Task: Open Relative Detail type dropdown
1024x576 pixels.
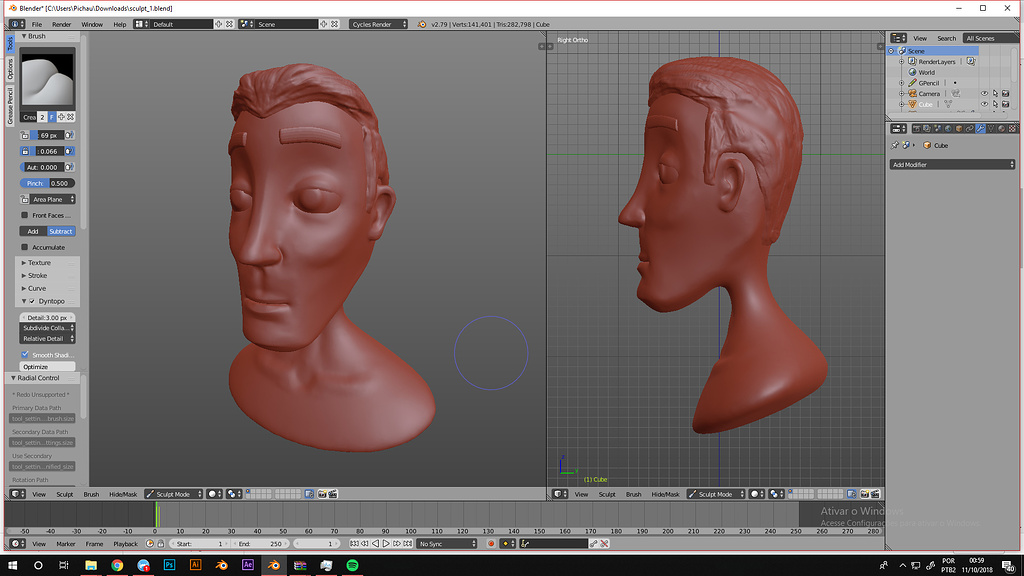Action: [x=47, y=339]
